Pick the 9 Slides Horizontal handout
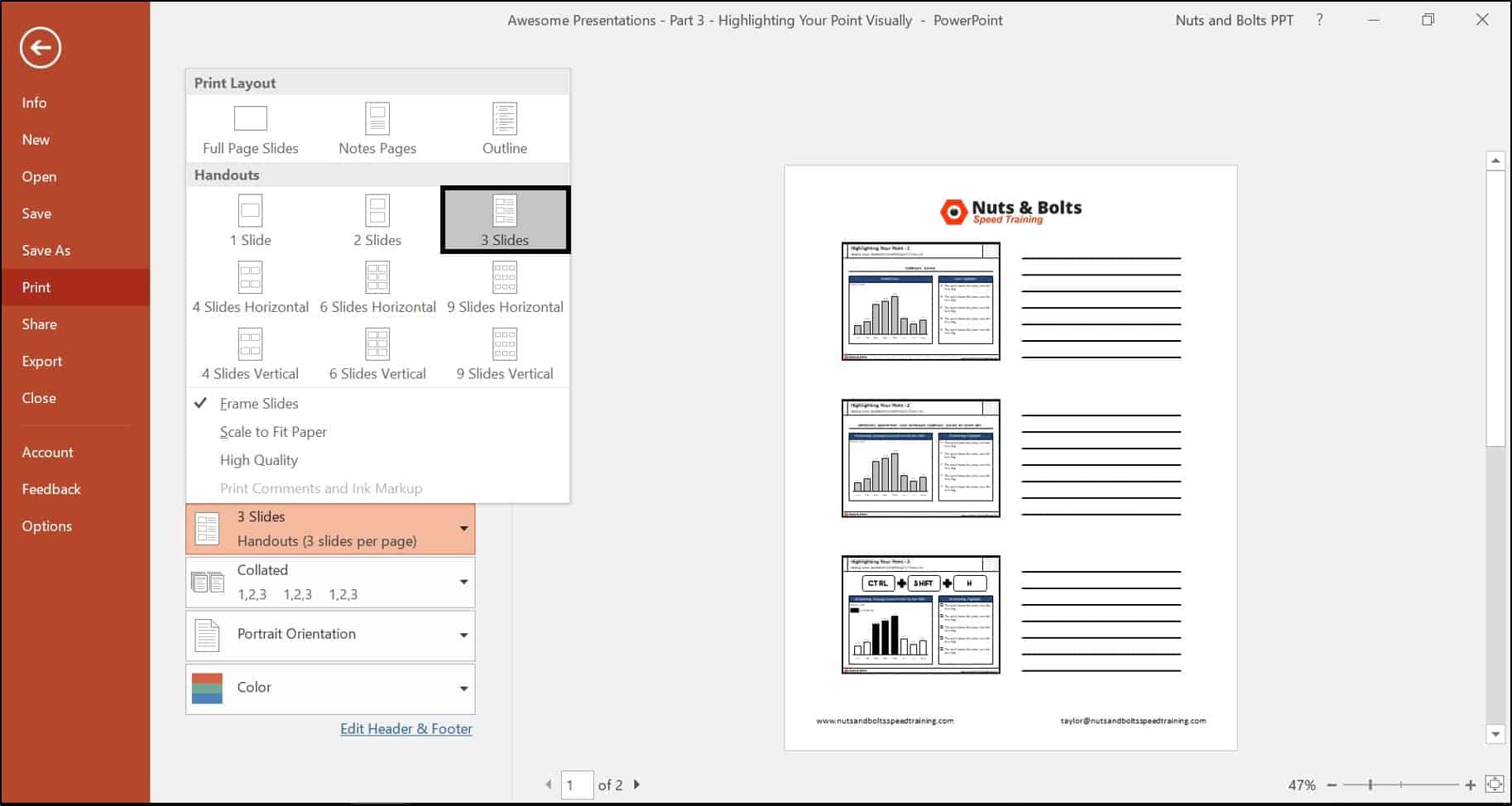Image resolution: width=1512 pixels, height=806 pixels. click(505, 287)
